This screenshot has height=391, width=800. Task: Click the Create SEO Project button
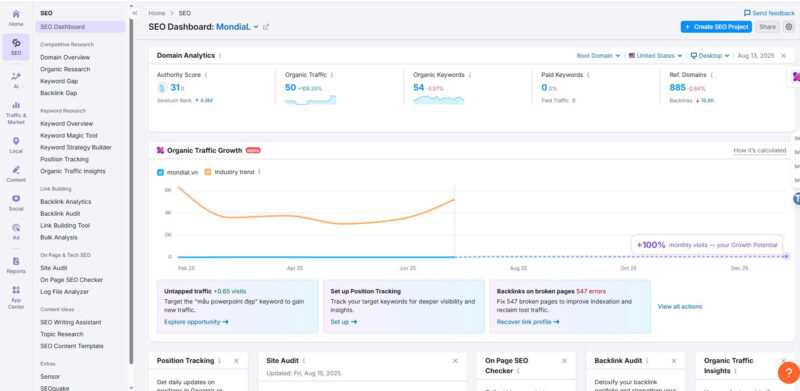click(x=716, y=27)
